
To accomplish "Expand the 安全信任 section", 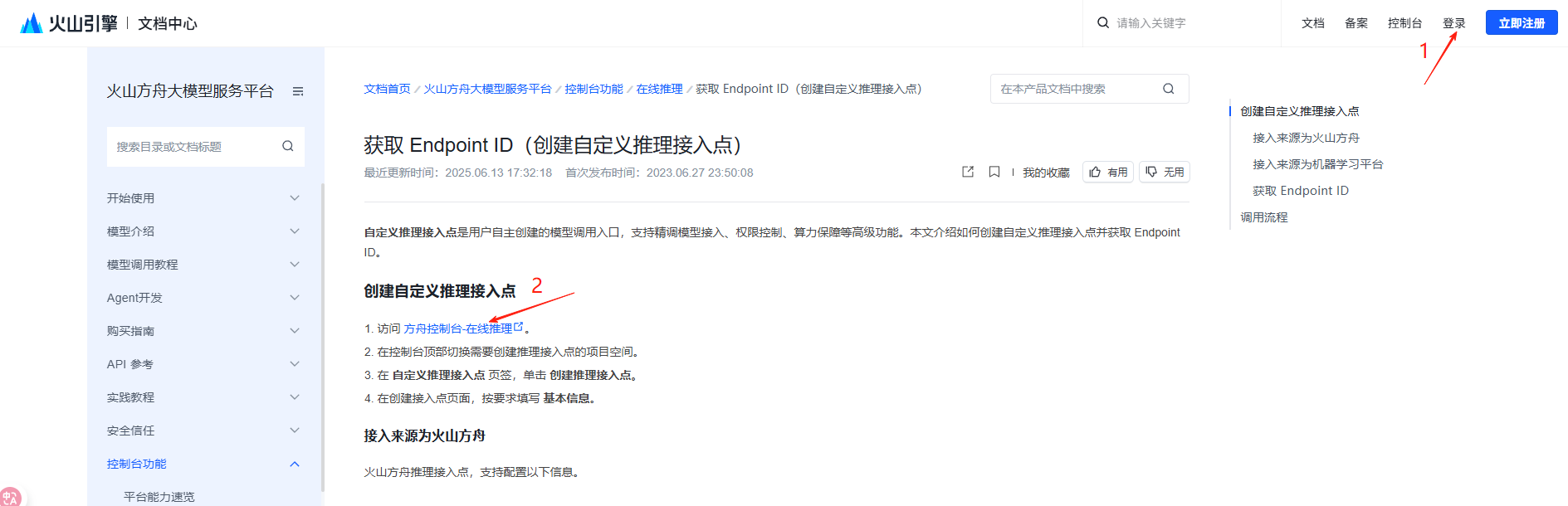I will tap(295, 431).
